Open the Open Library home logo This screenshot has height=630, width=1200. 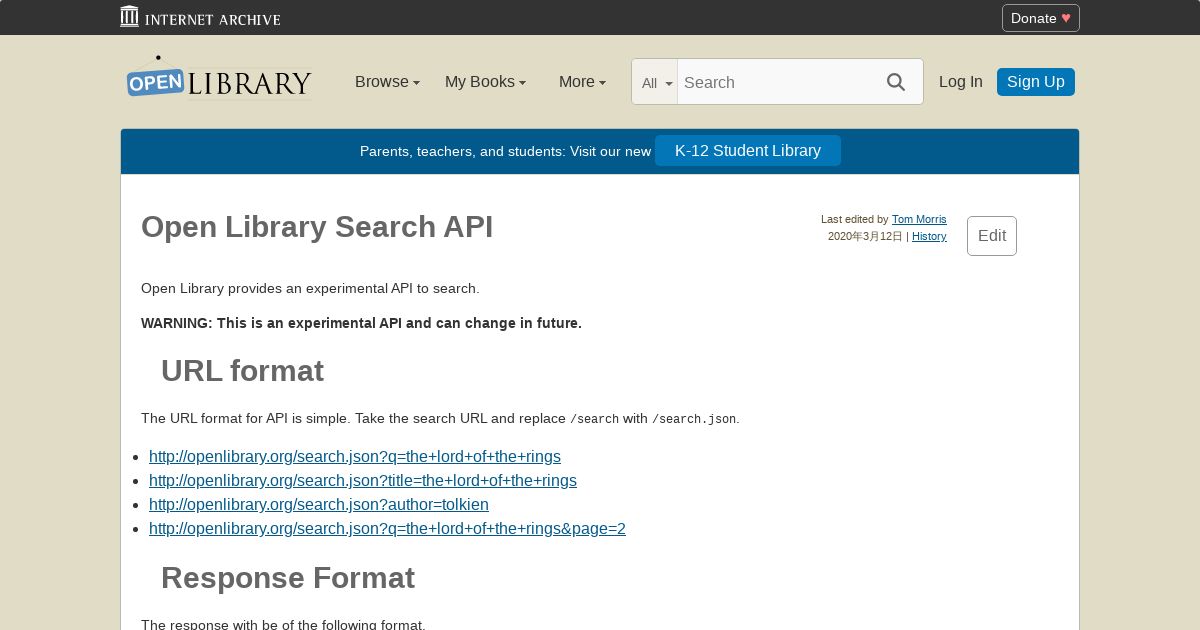[x=219, y=77]
